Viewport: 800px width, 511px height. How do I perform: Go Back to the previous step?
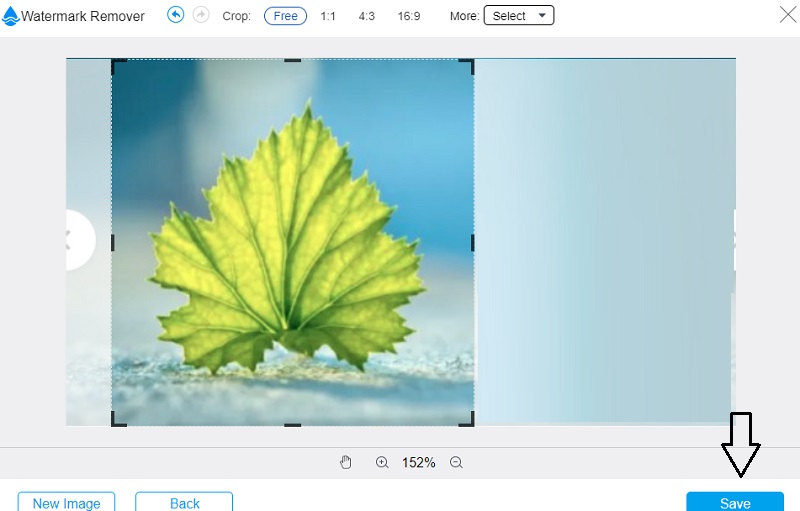(184, 502)
